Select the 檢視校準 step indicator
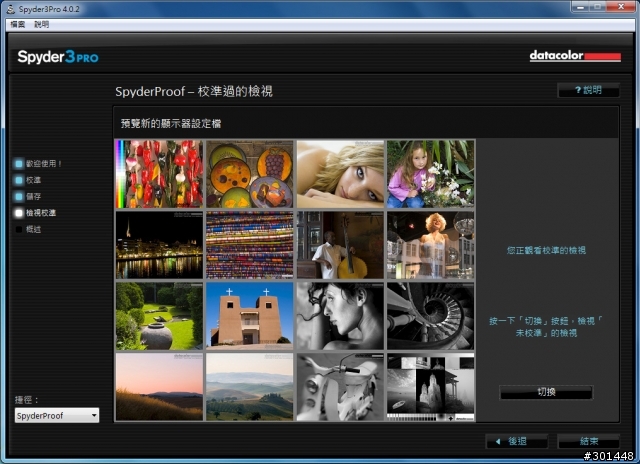 click(x=35, y=213)
